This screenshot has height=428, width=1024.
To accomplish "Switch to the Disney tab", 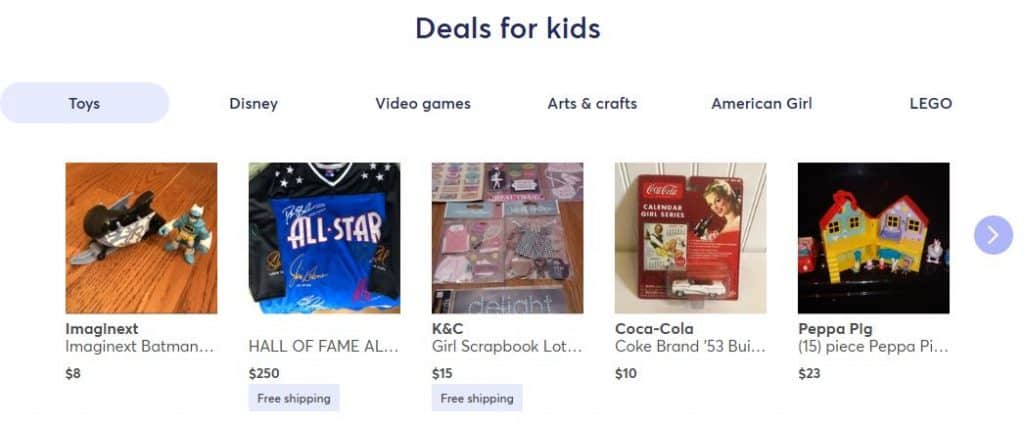I will click(253, 103).
